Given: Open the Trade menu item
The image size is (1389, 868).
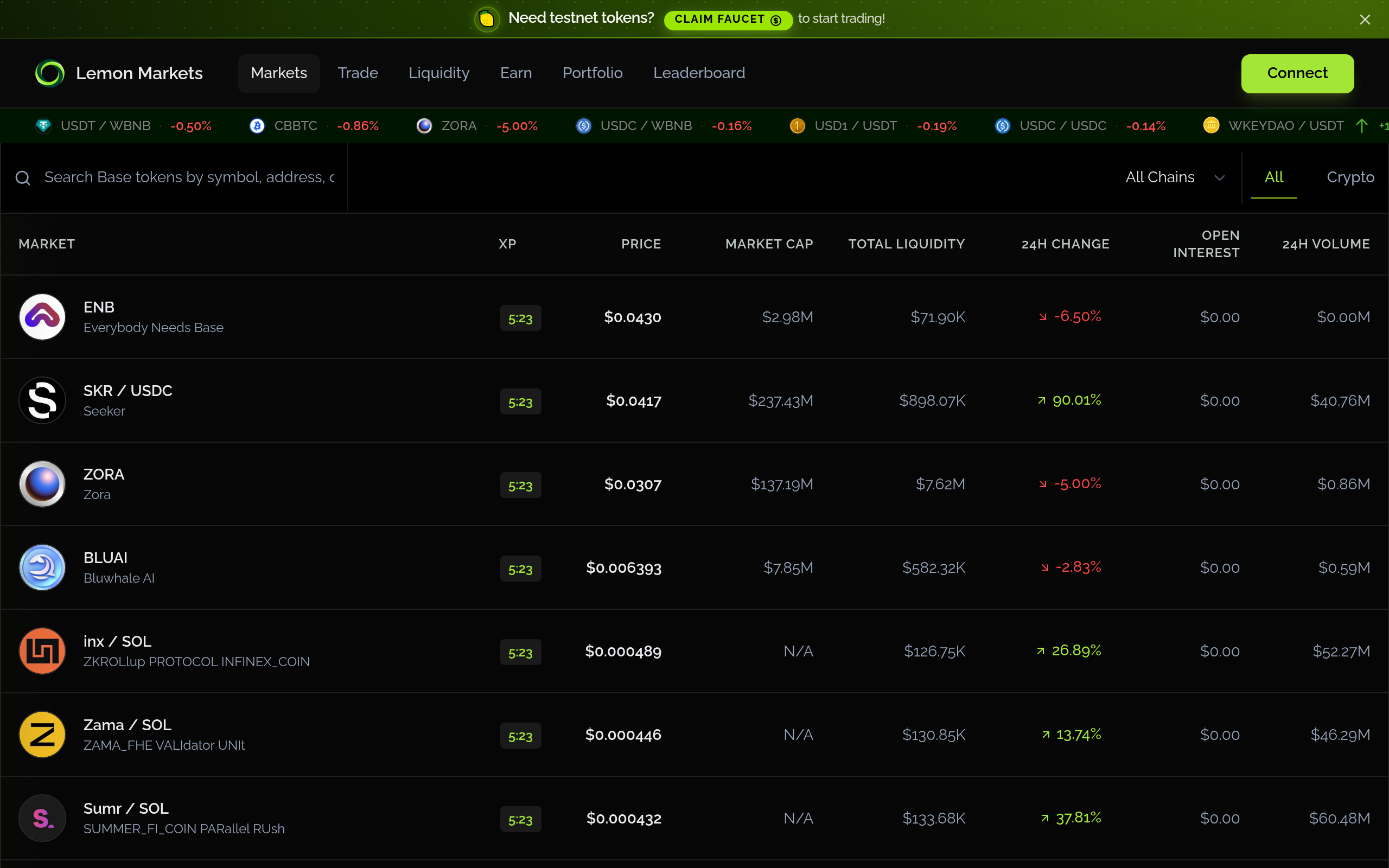Looking at the screenshot, I should coord(358,73).
